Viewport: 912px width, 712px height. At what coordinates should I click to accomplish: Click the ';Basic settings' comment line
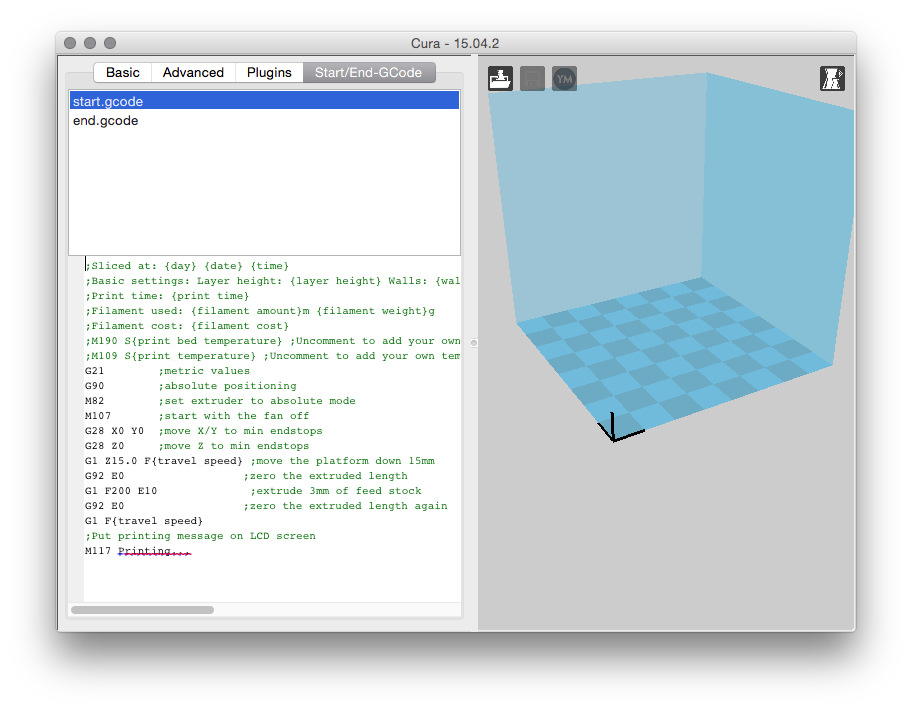(x=272, y=281)
